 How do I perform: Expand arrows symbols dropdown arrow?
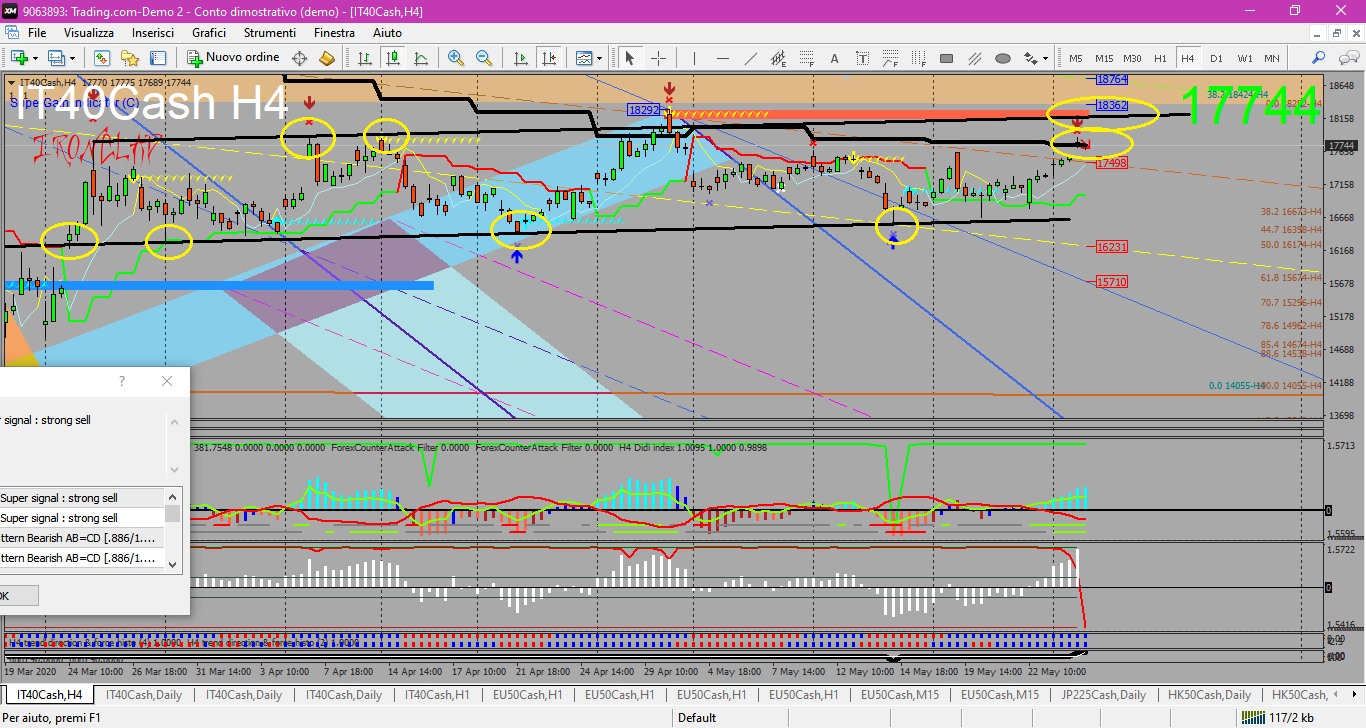[x=1045, y=58]
